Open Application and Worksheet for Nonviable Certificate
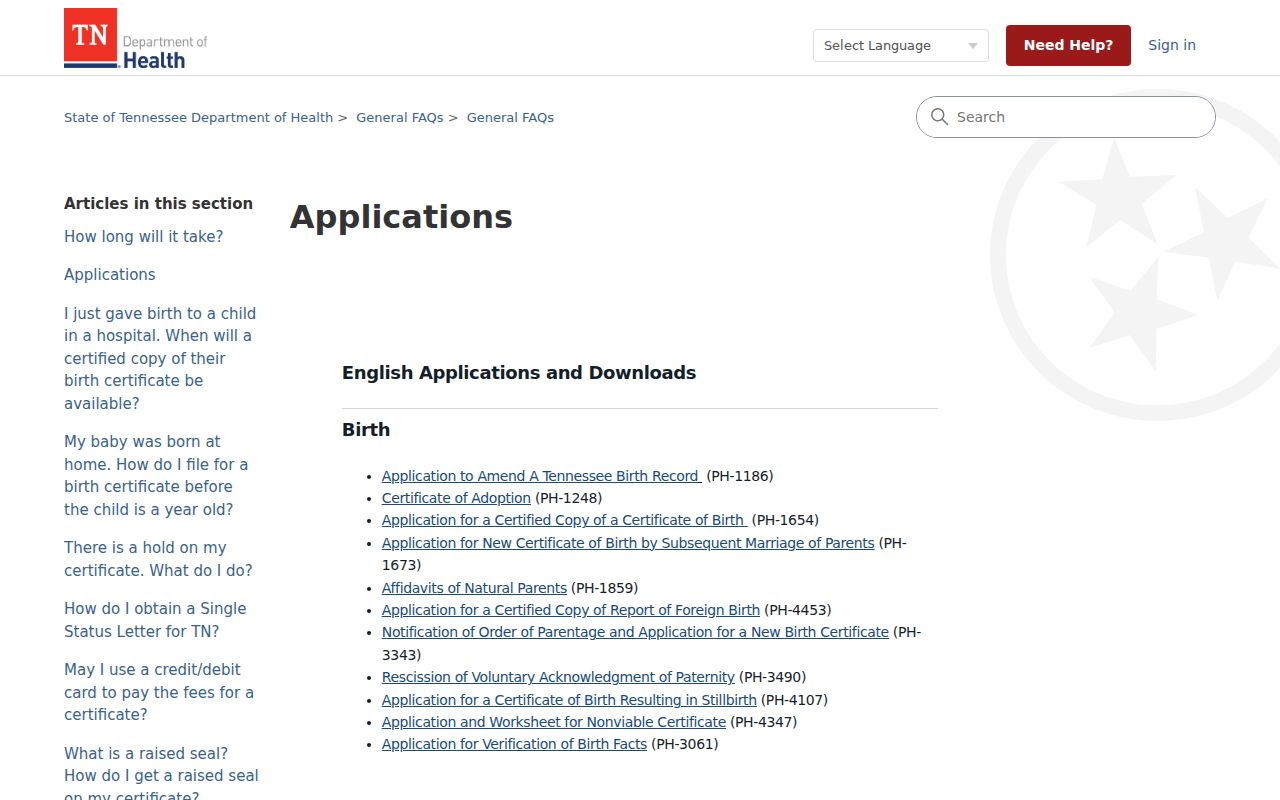Screen dimensions: 1280x800 pos(554,722)
